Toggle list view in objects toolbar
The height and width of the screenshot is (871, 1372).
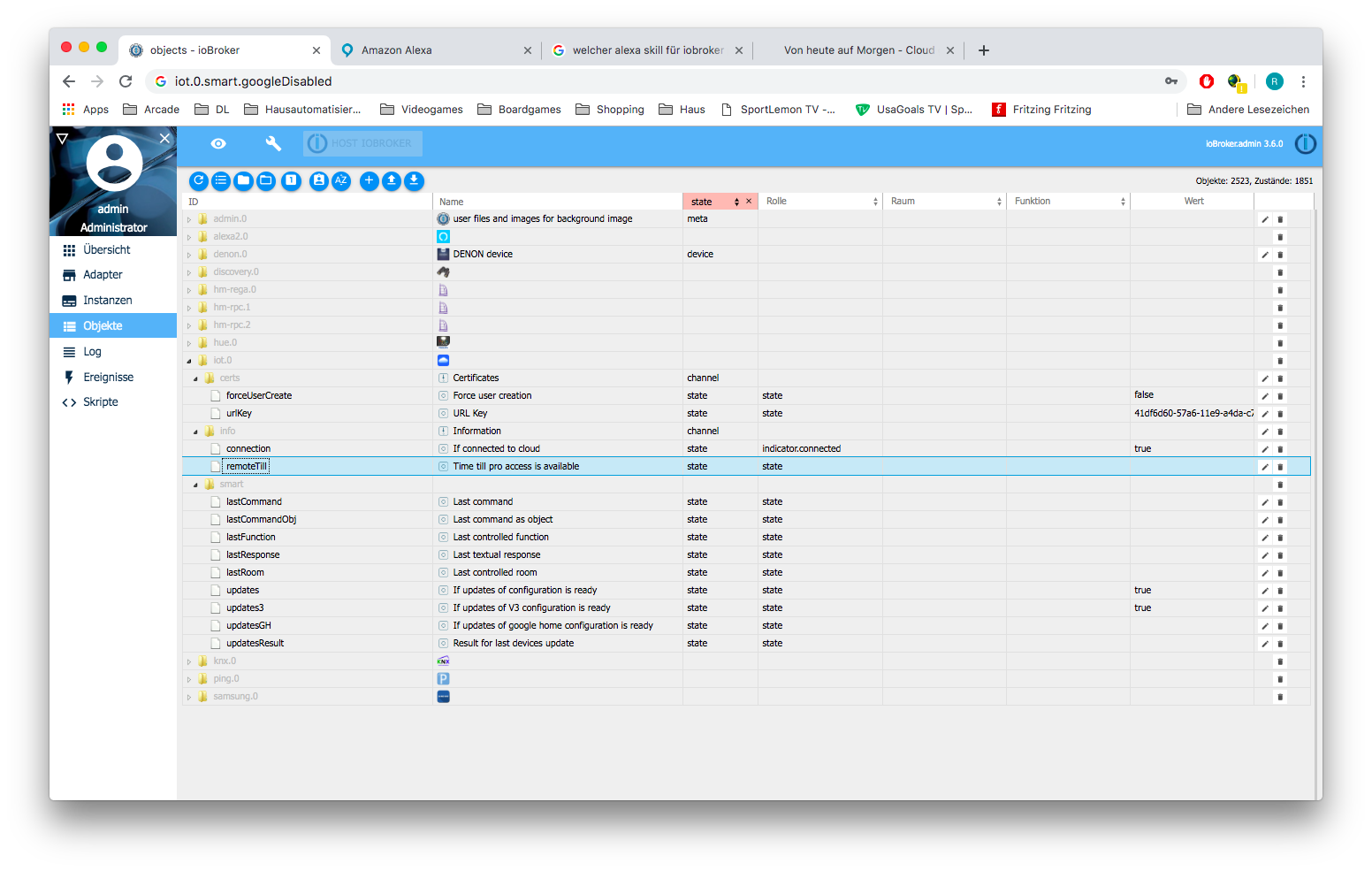[x=221, y=180]
